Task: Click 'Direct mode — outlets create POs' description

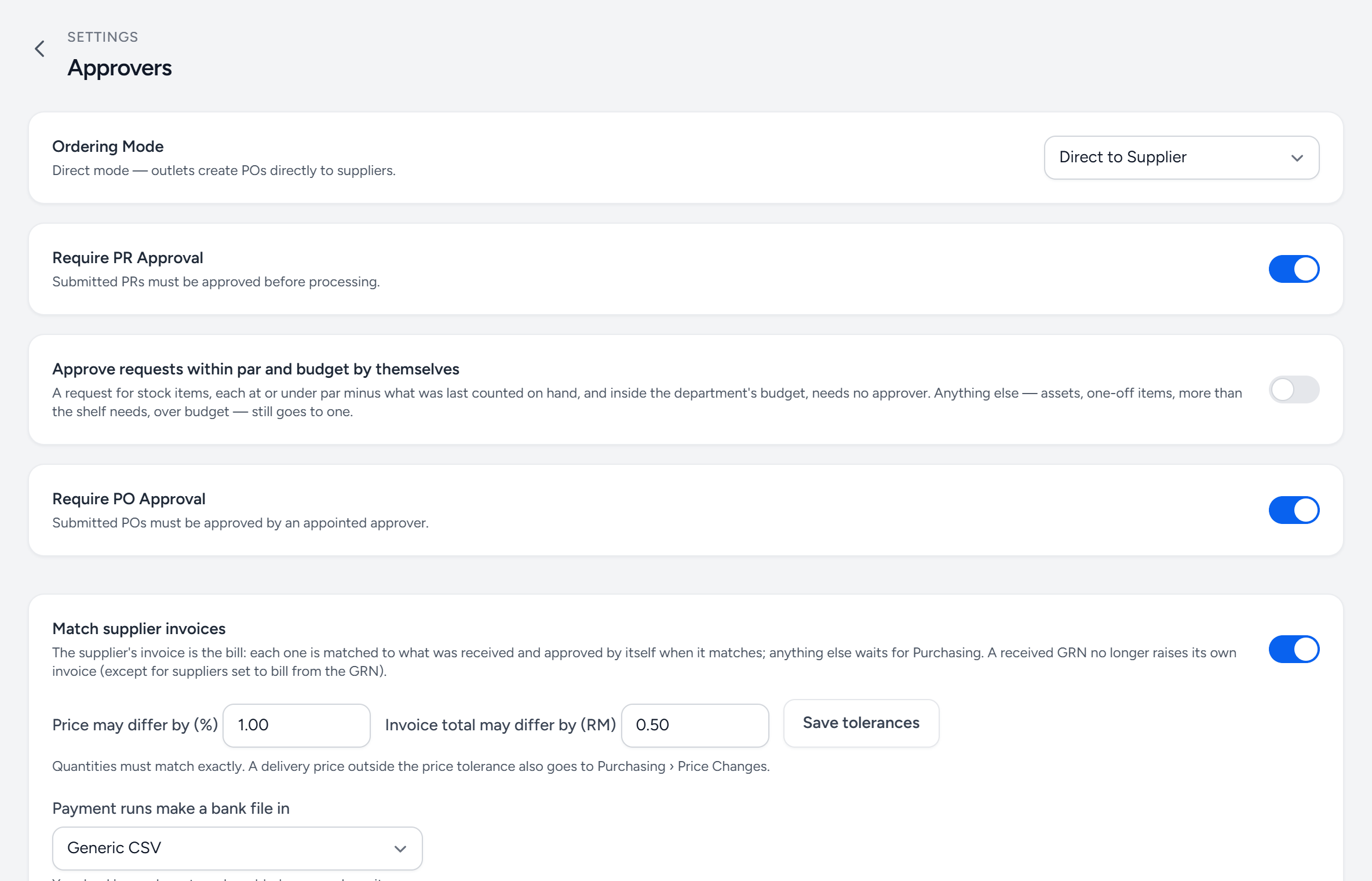Action: click(x=224, y=170)
